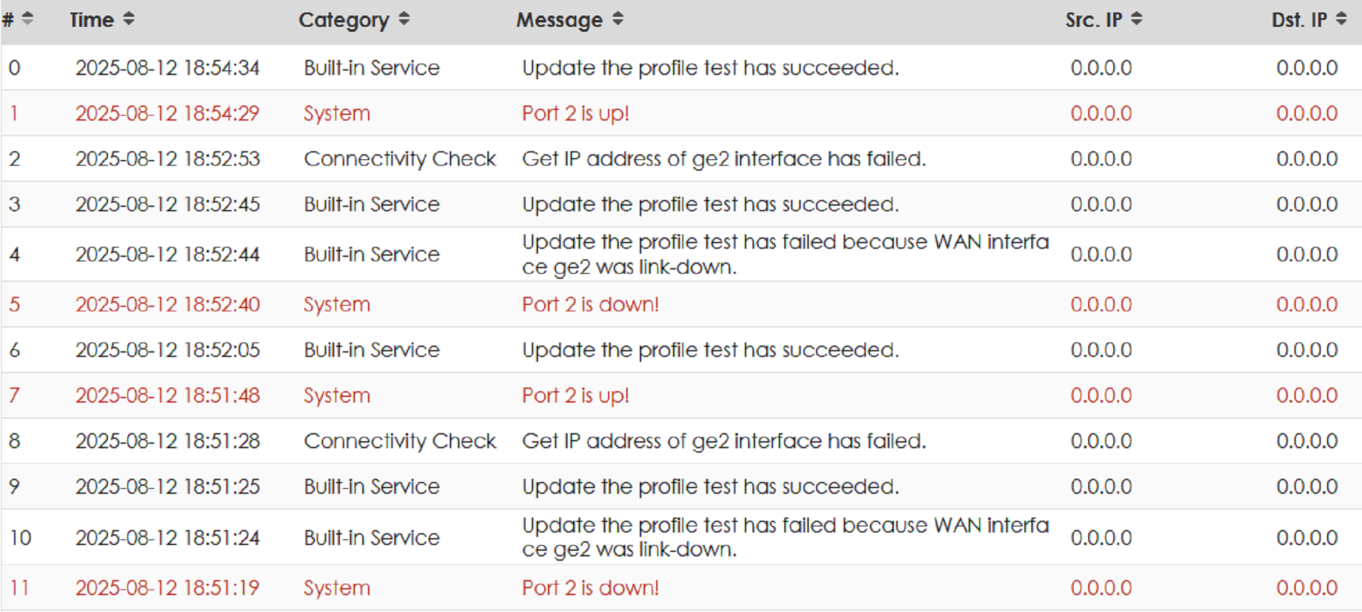Select row 10 link-down failure message
The height and width of the screenshot is (612, 1362).
pos(785,537)
